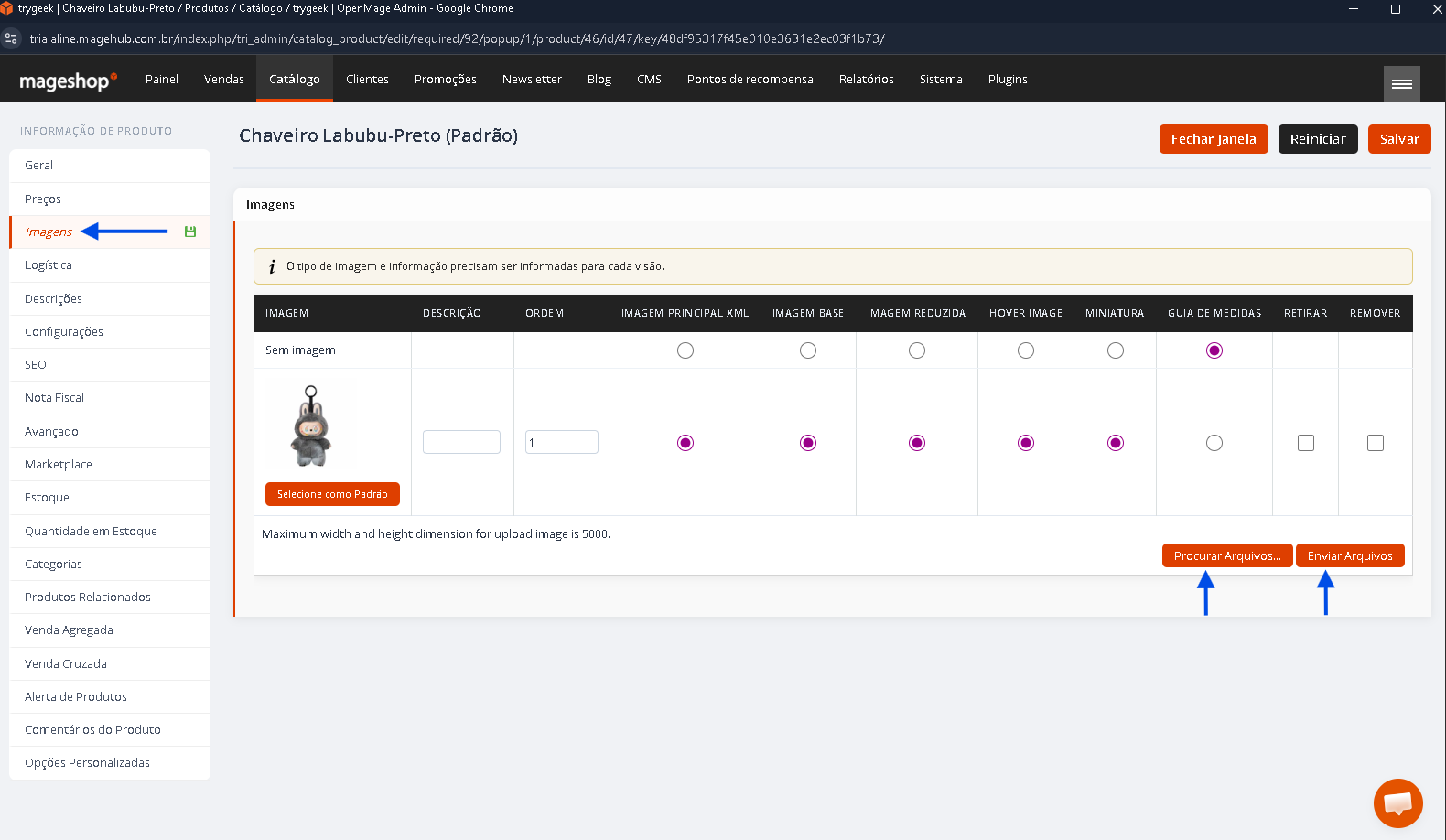Open the Vendas menu
Image resolution: width=1446 pixels, height=840 pixels.
click(224, 80)
